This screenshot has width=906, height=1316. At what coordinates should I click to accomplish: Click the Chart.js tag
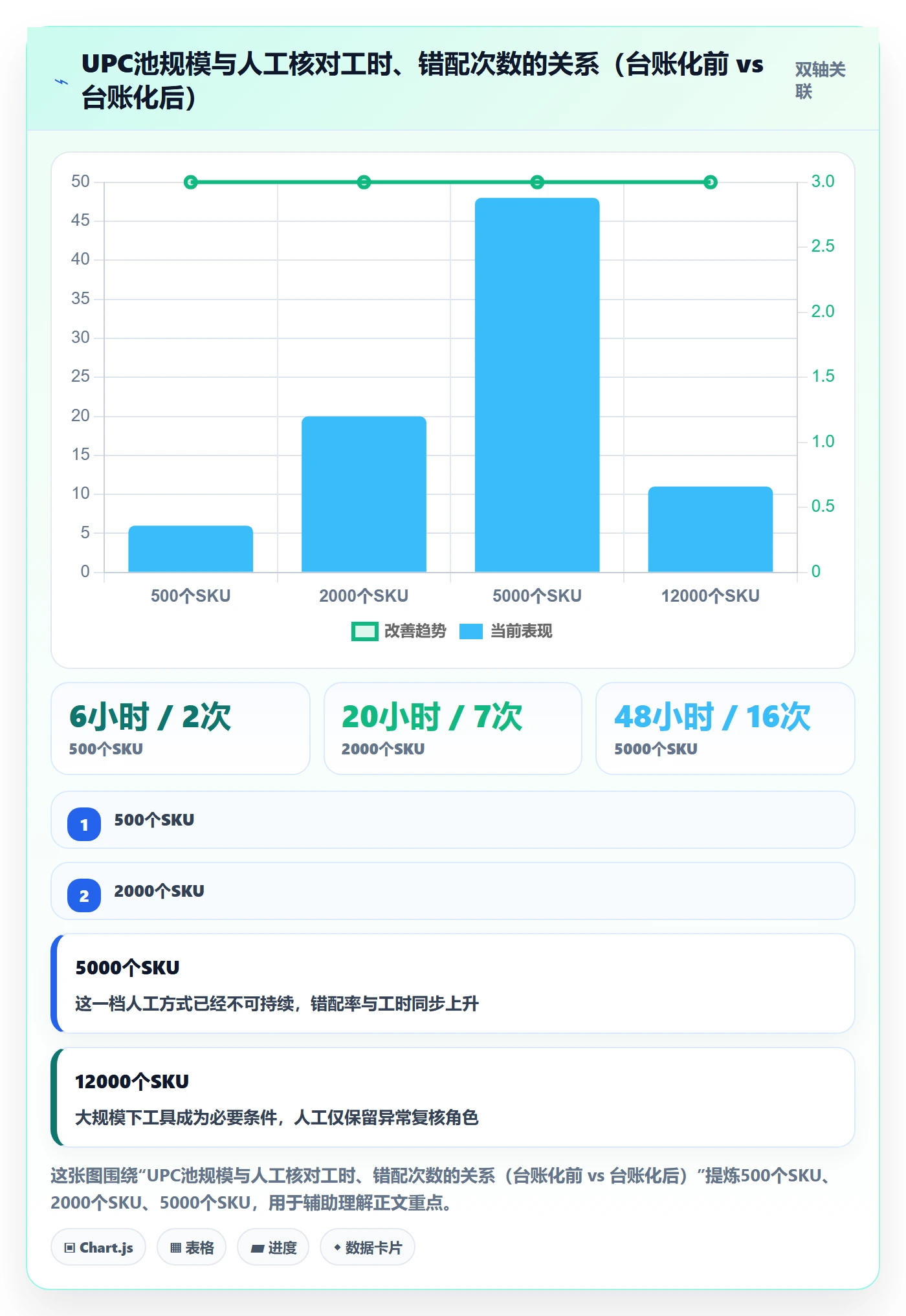pyautogui.click(x=98, y=1247)
